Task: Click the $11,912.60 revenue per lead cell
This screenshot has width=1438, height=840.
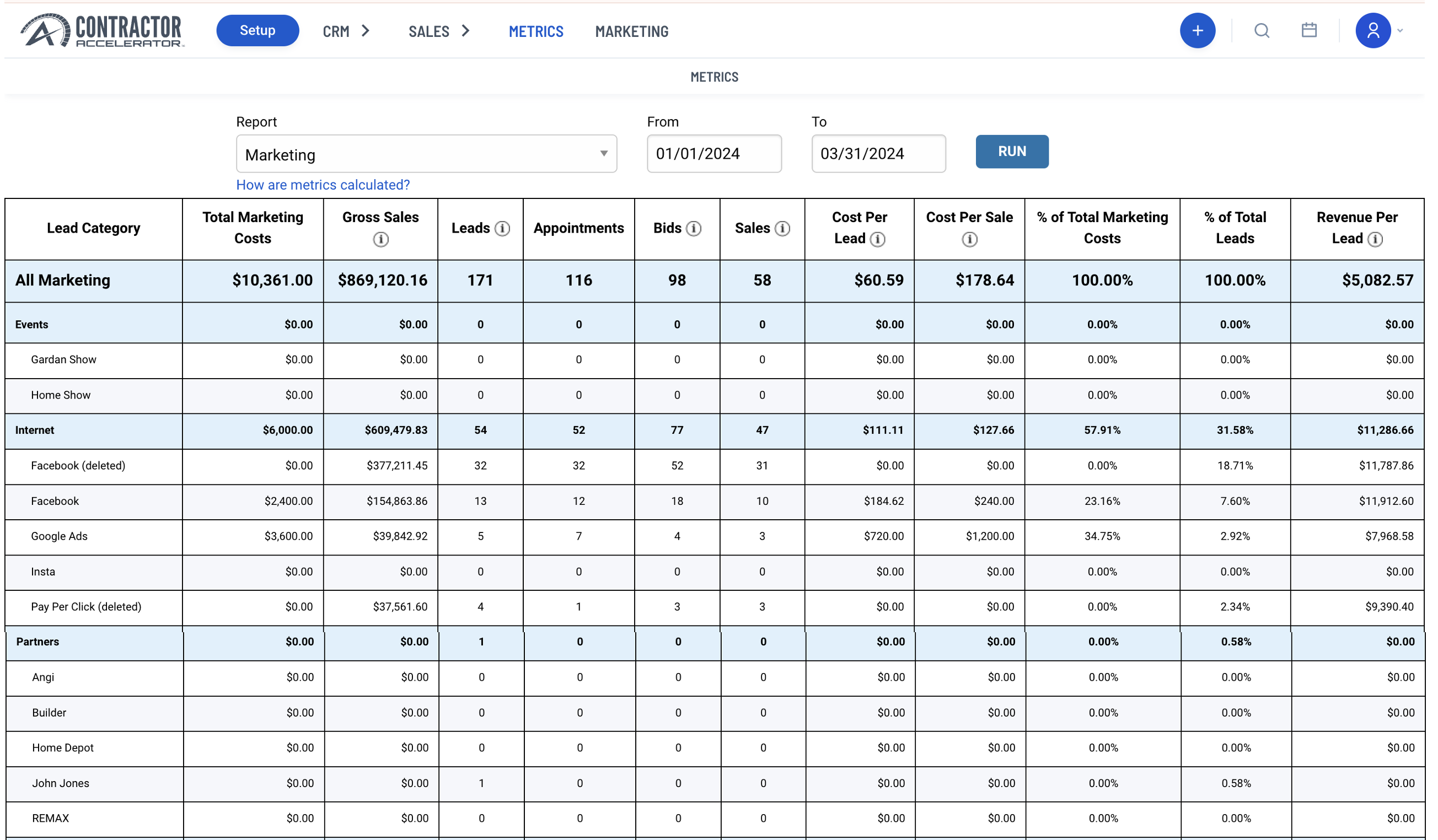Action: [1386, 500]
